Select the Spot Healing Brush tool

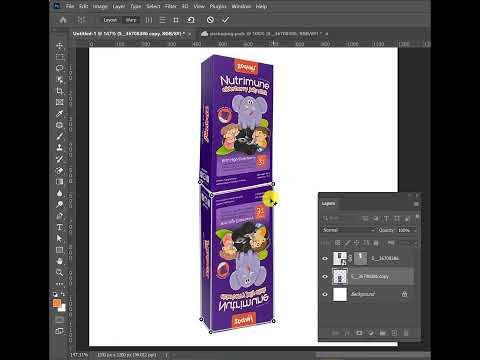[x=60, y=125]
